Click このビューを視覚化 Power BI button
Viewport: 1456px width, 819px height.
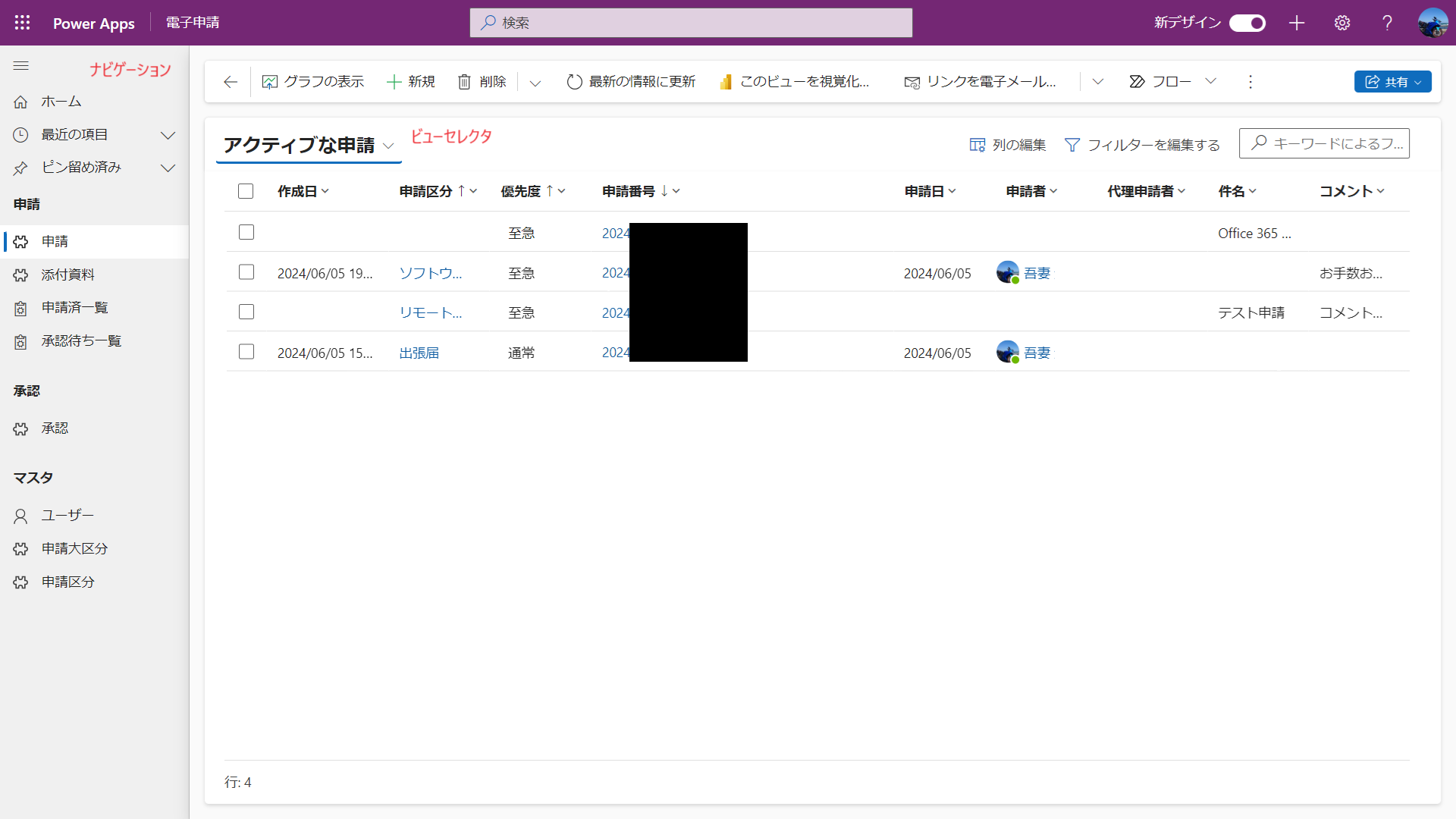(x=794, y=82)
